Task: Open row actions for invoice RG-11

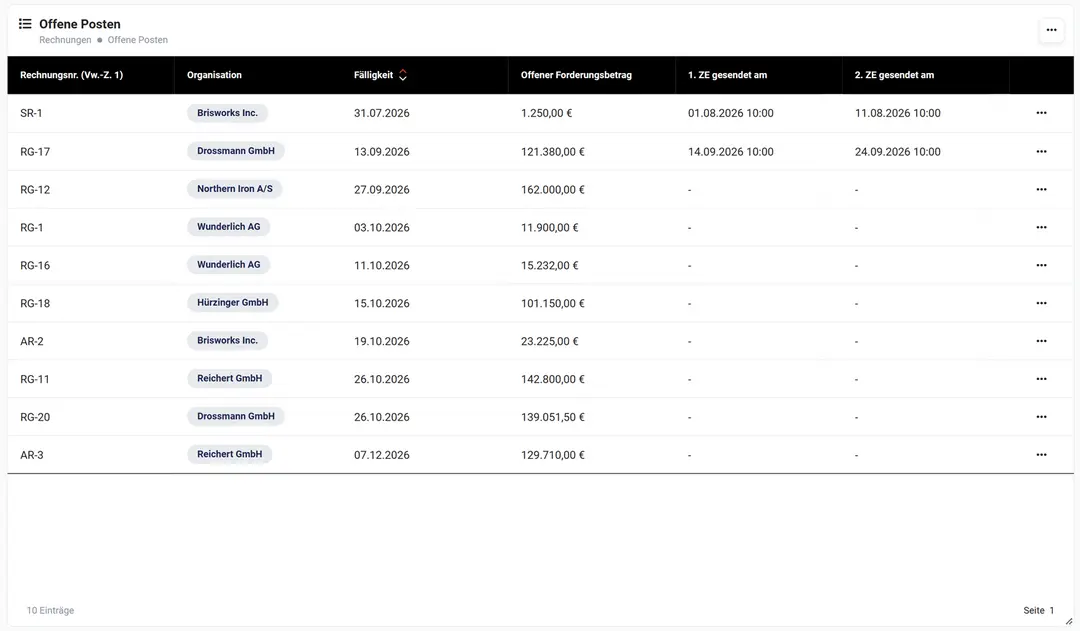Action: tap(1041, 379)
